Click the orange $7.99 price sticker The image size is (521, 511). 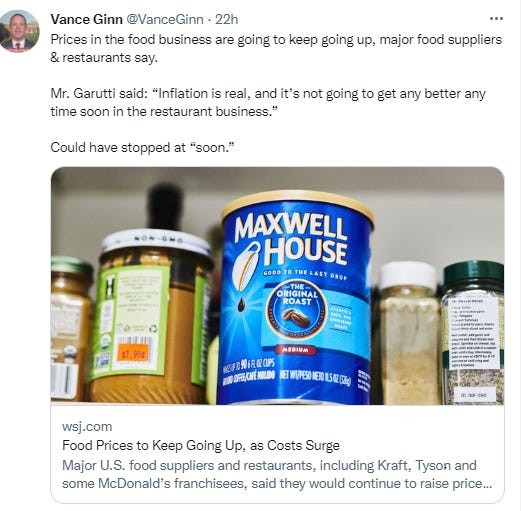click(x=134, y=354)
